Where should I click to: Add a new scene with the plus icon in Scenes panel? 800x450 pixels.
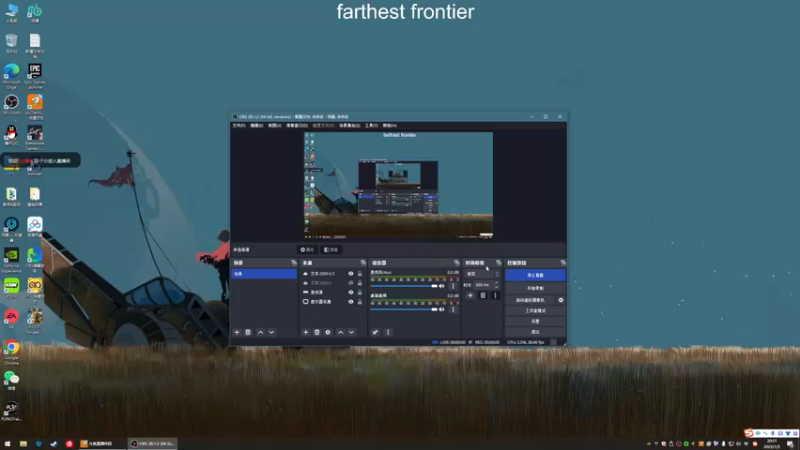[237, 332]
